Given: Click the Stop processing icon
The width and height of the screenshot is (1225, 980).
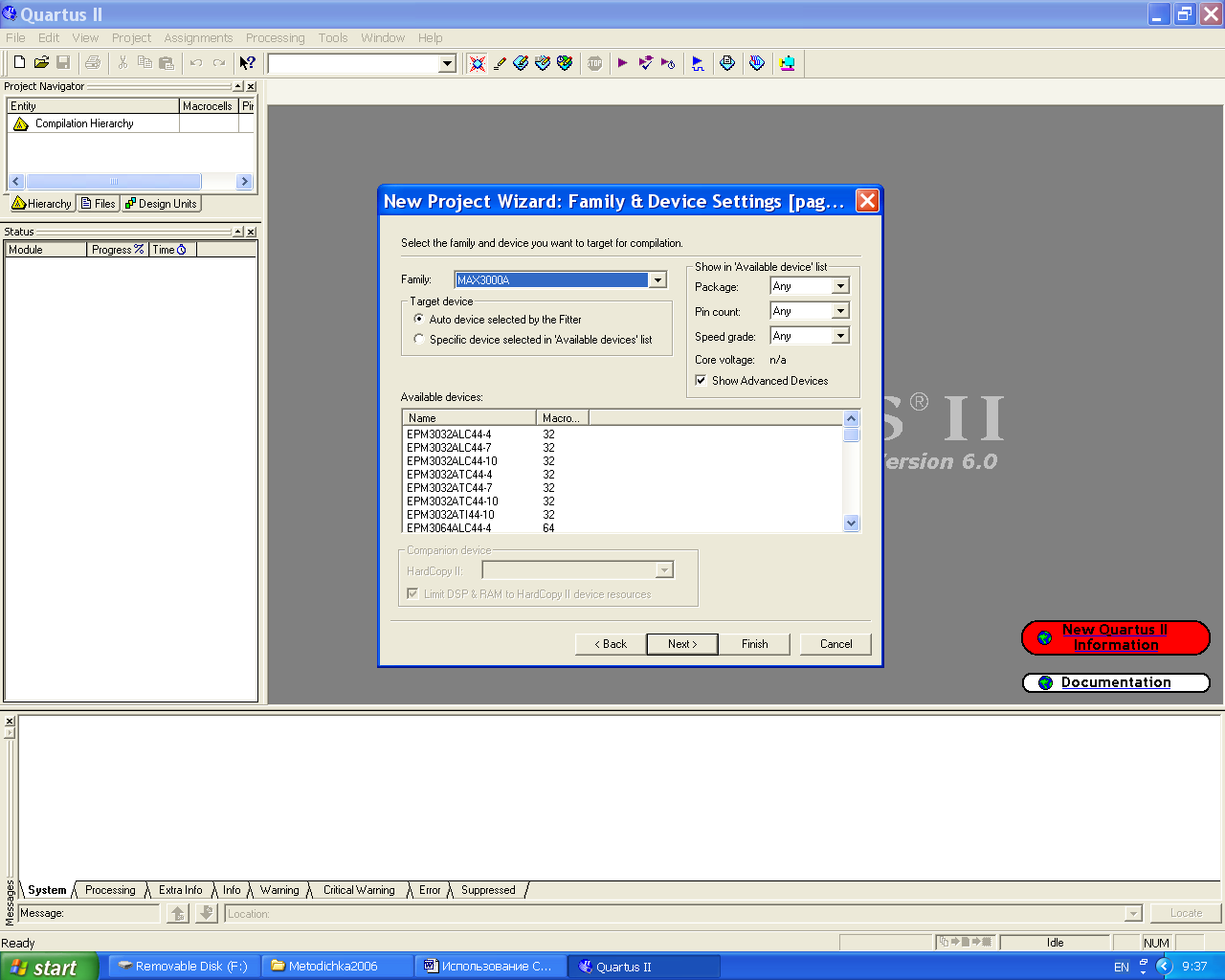Looking at the screenshot, I should (x=594, y=63).
